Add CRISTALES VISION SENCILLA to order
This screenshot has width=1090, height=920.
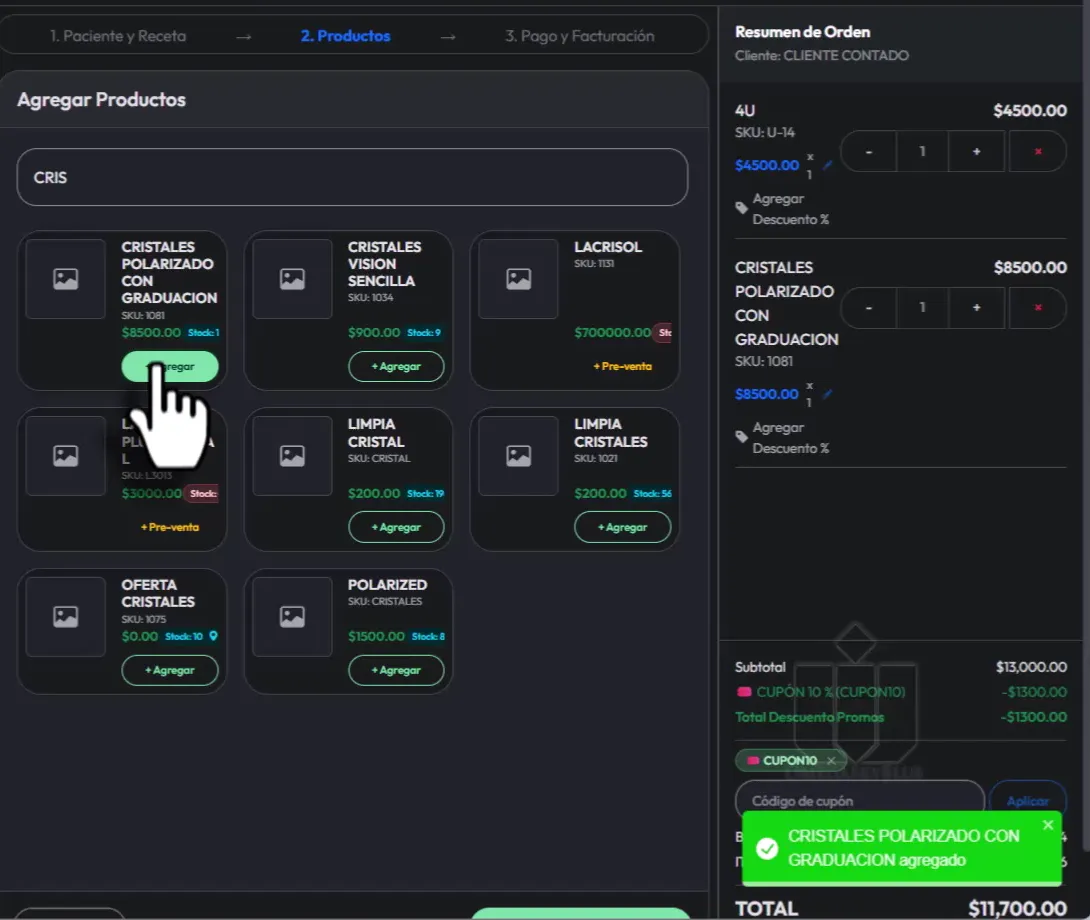tap(396, 366)
